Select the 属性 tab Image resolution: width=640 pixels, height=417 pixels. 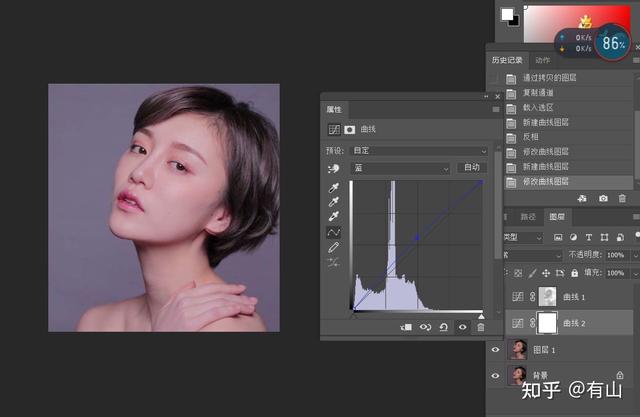[x=333, y=109]
